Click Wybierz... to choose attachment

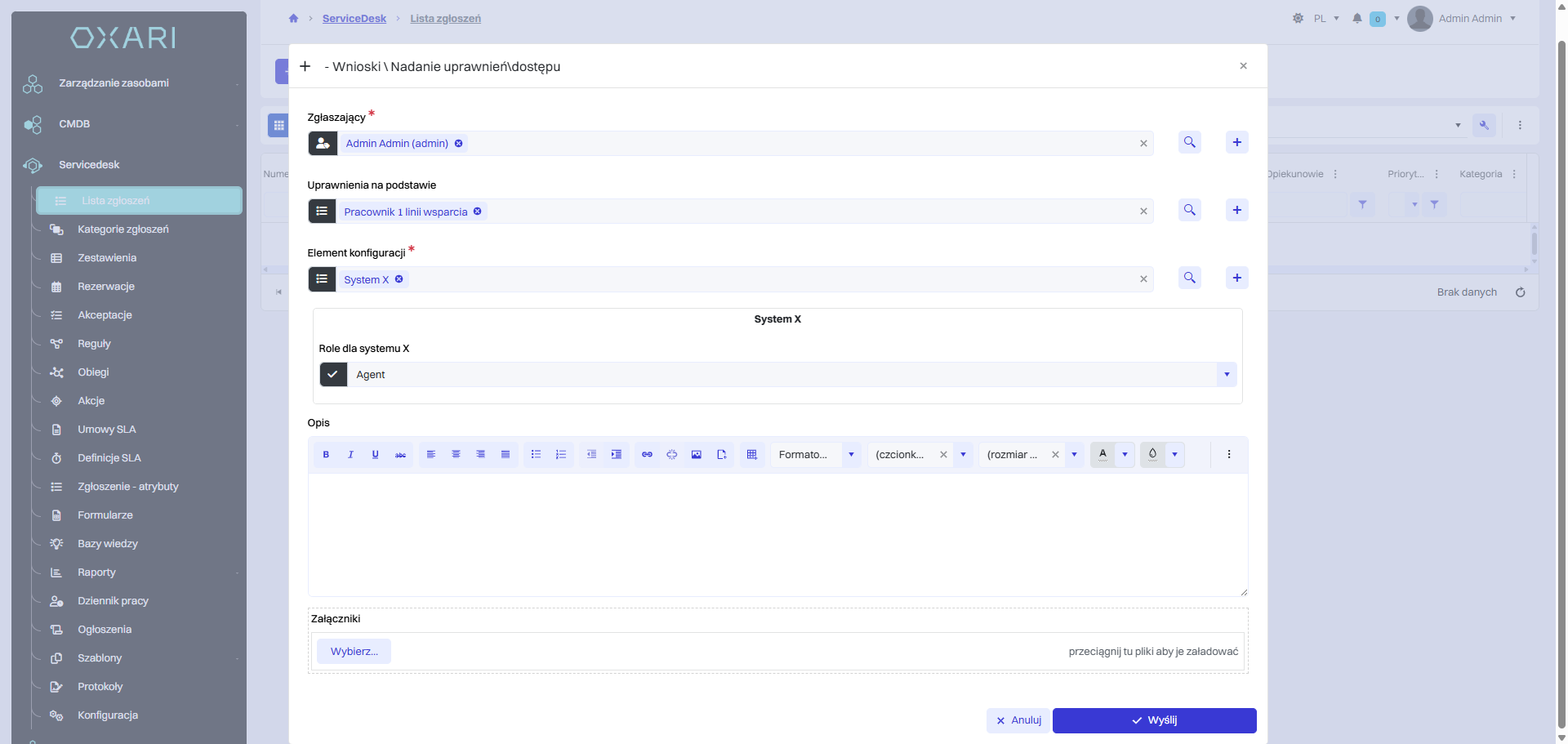tap(354, 652)
